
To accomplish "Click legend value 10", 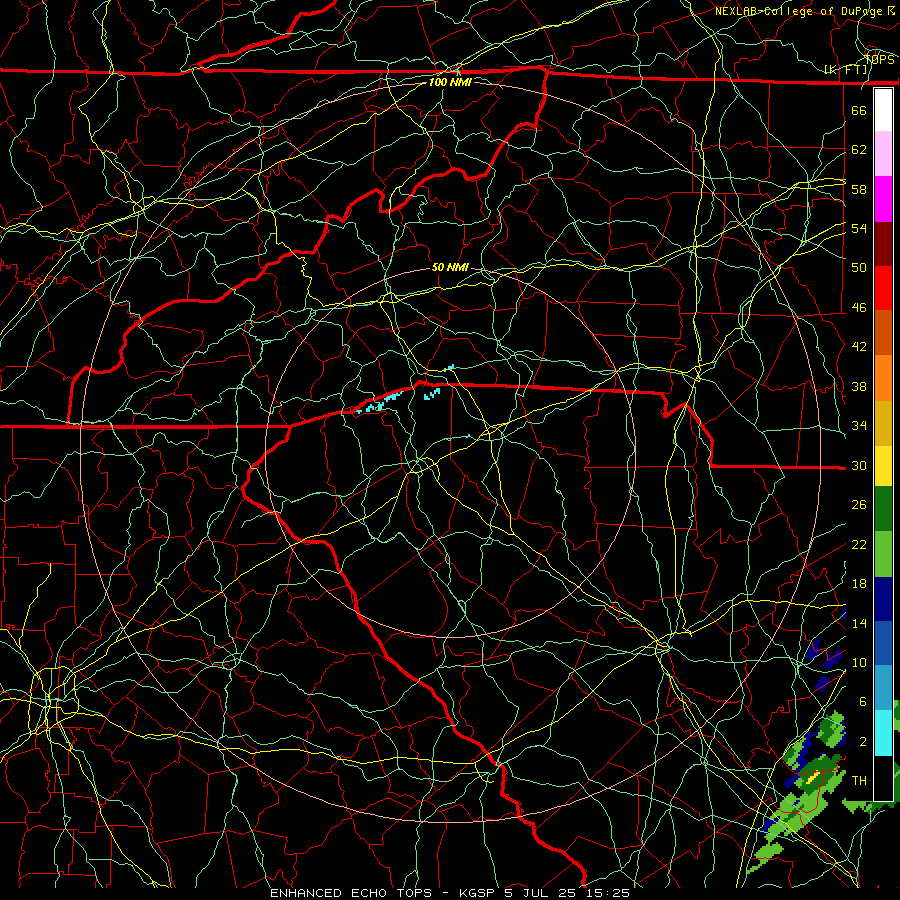I will (859, 663).
